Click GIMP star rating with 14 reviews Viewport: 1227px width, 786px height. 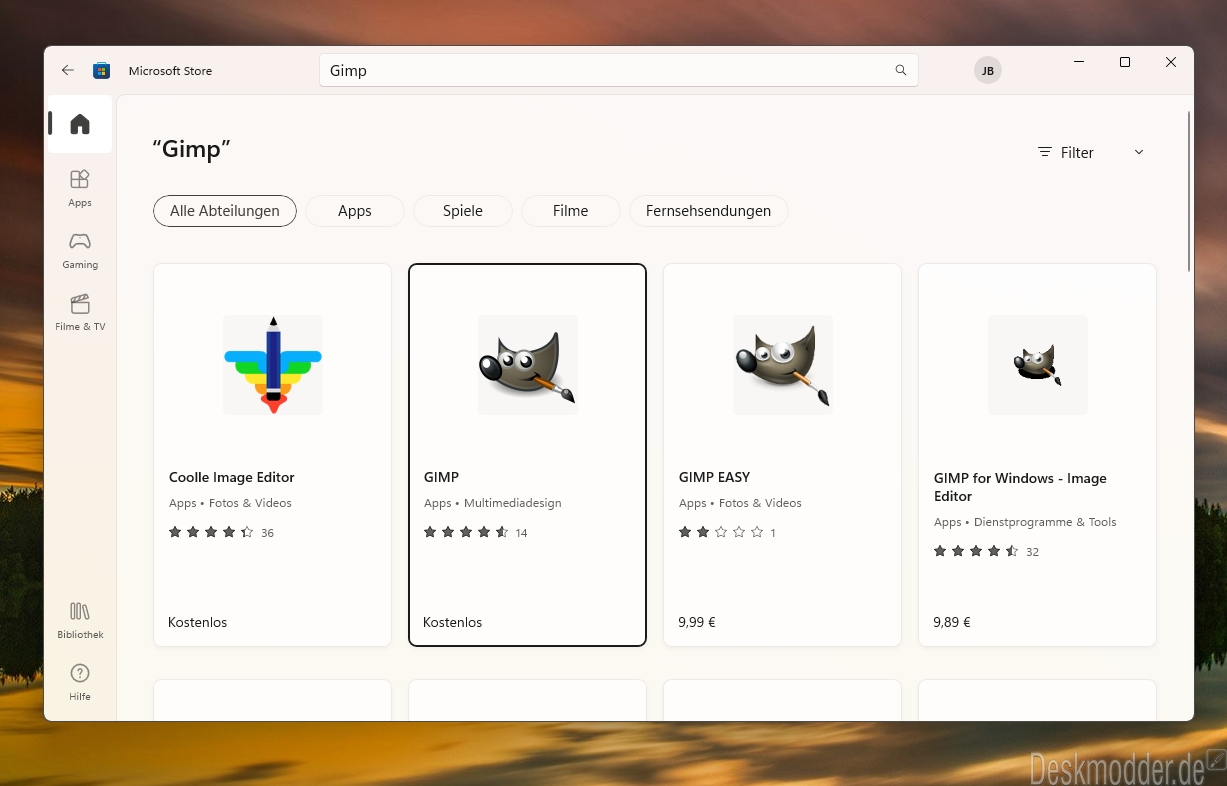pos(466,533)
